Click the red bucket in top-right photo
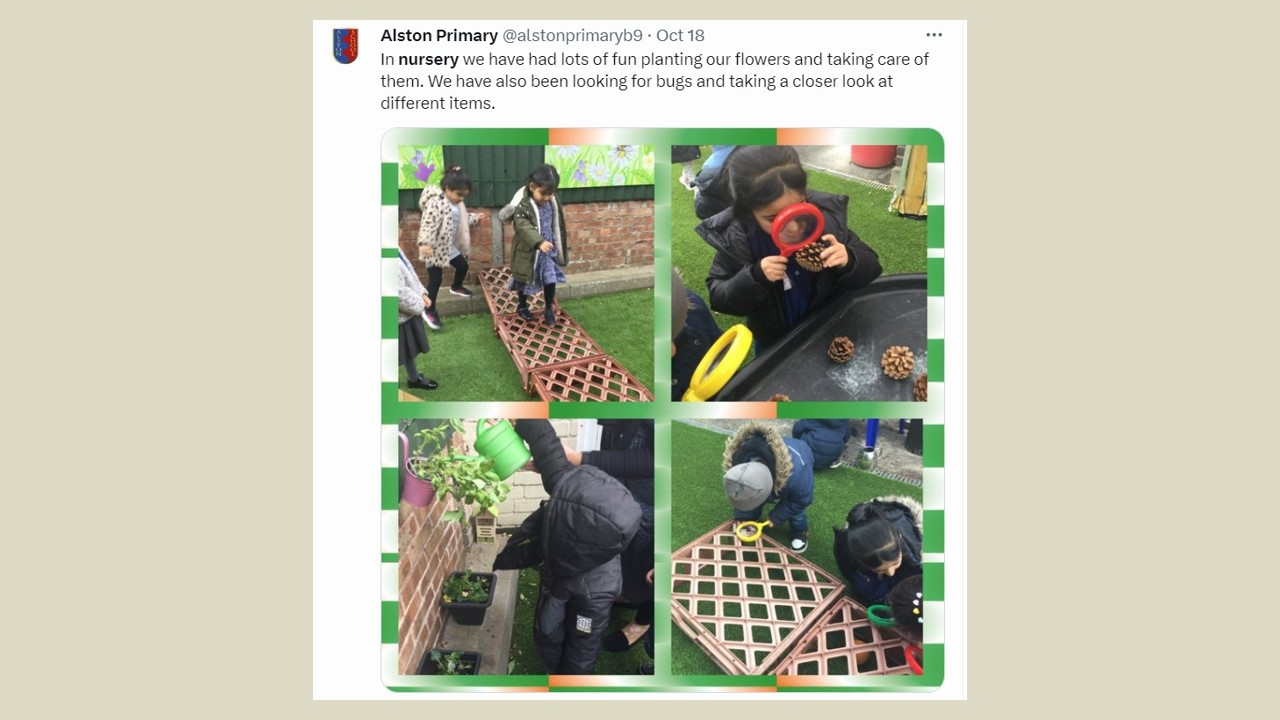Viewport: 1280px width, 720px height. 873,156
